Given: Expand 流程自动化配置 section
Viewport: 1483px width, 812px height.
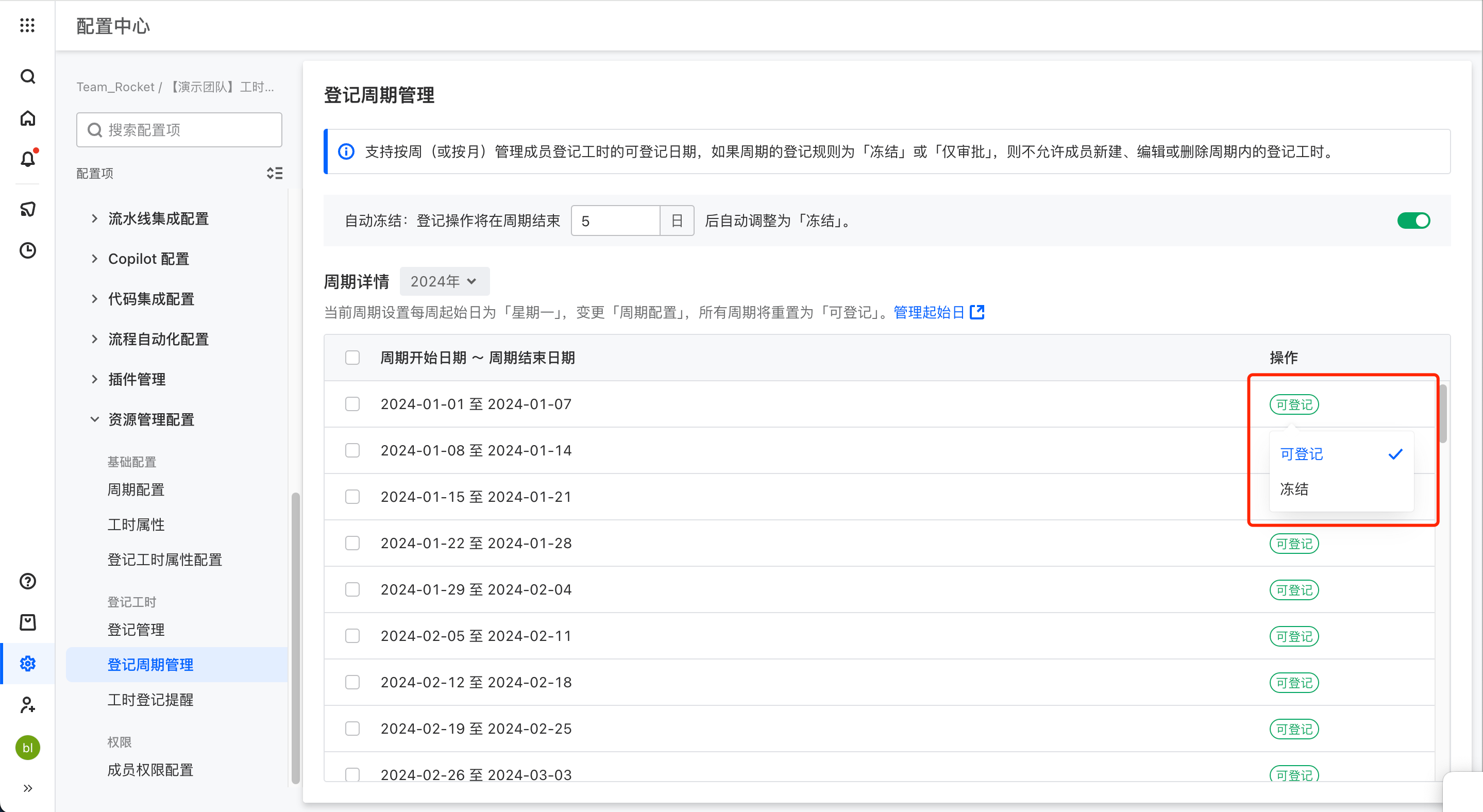Looking at the screenshot, I should click(94, 339).
